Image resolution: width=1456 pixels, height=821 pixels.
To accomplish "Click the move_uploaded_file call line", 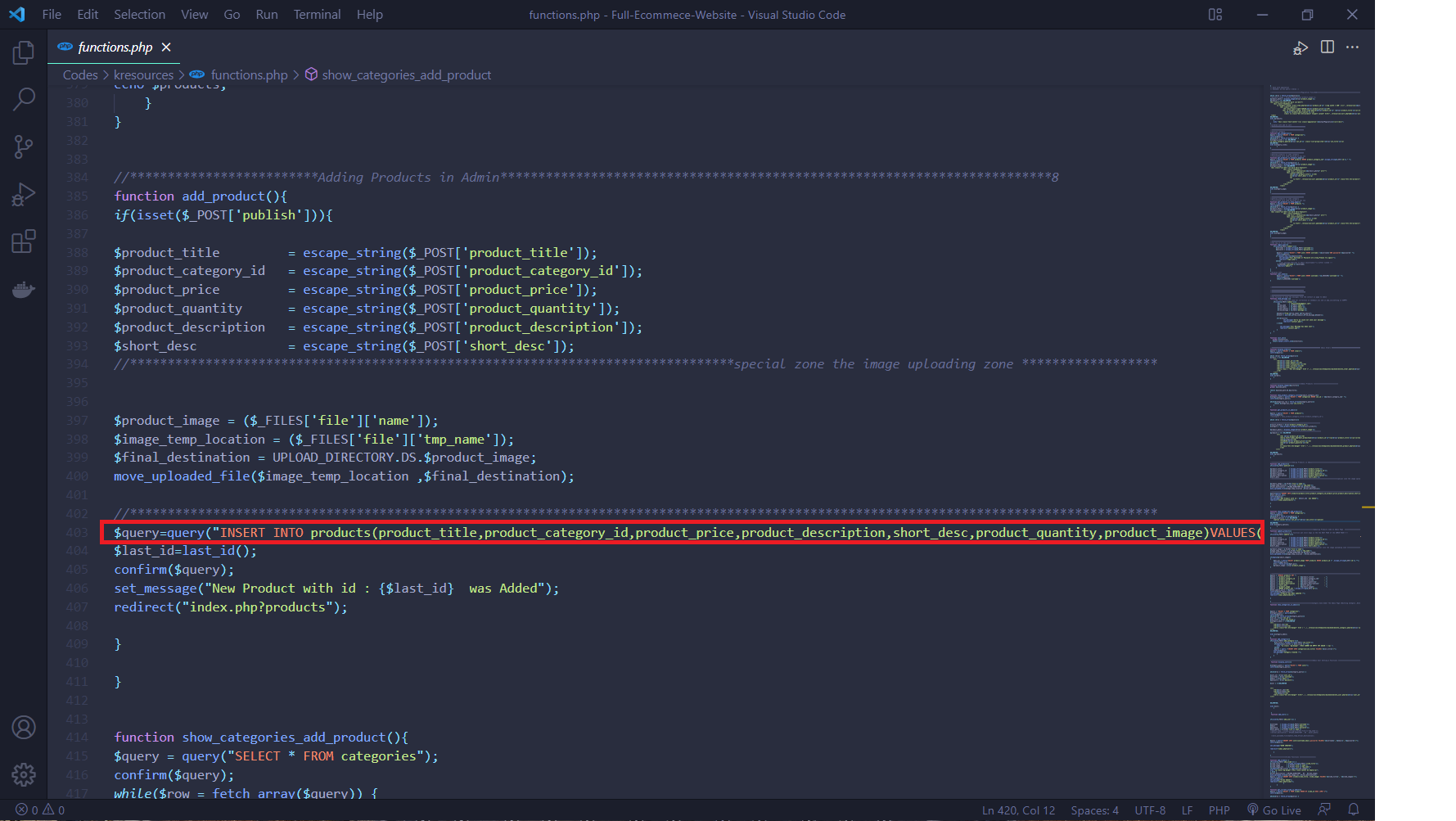I will pos(344,476).
